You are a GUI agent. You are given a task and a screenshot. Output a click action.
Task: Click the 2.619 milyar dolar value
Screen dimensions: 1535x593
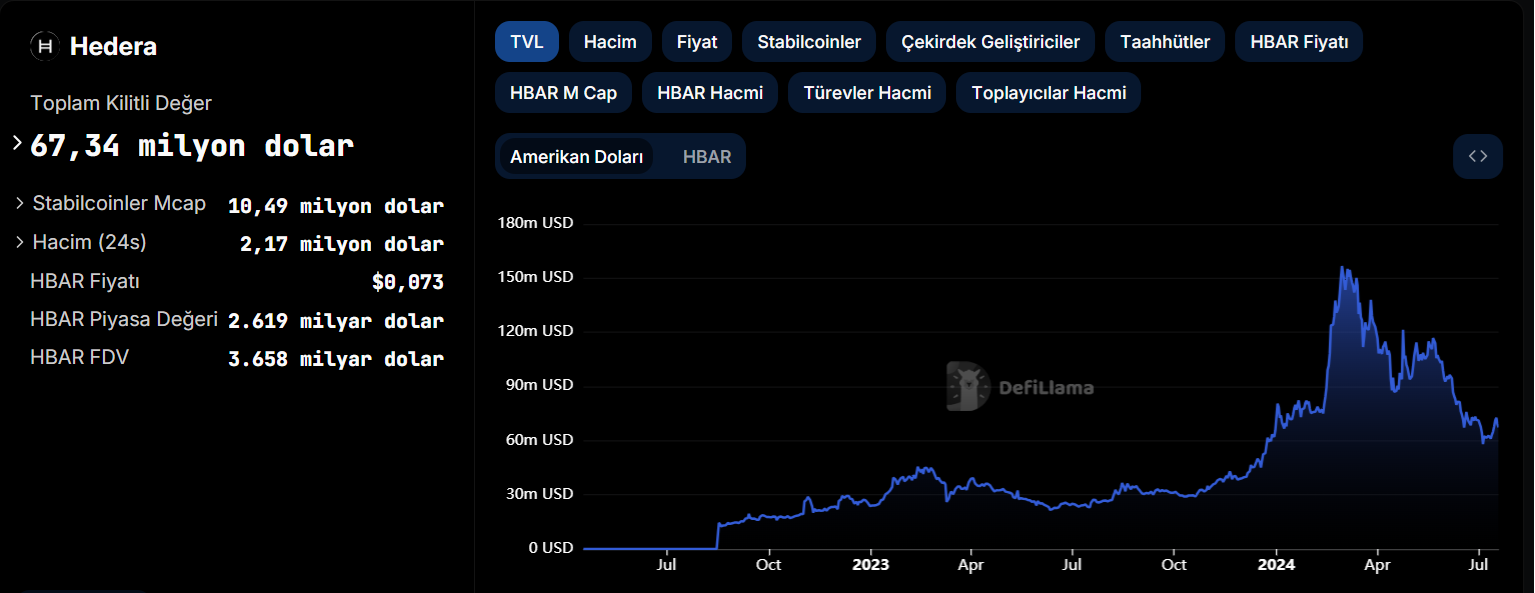(x=336, y=321)
